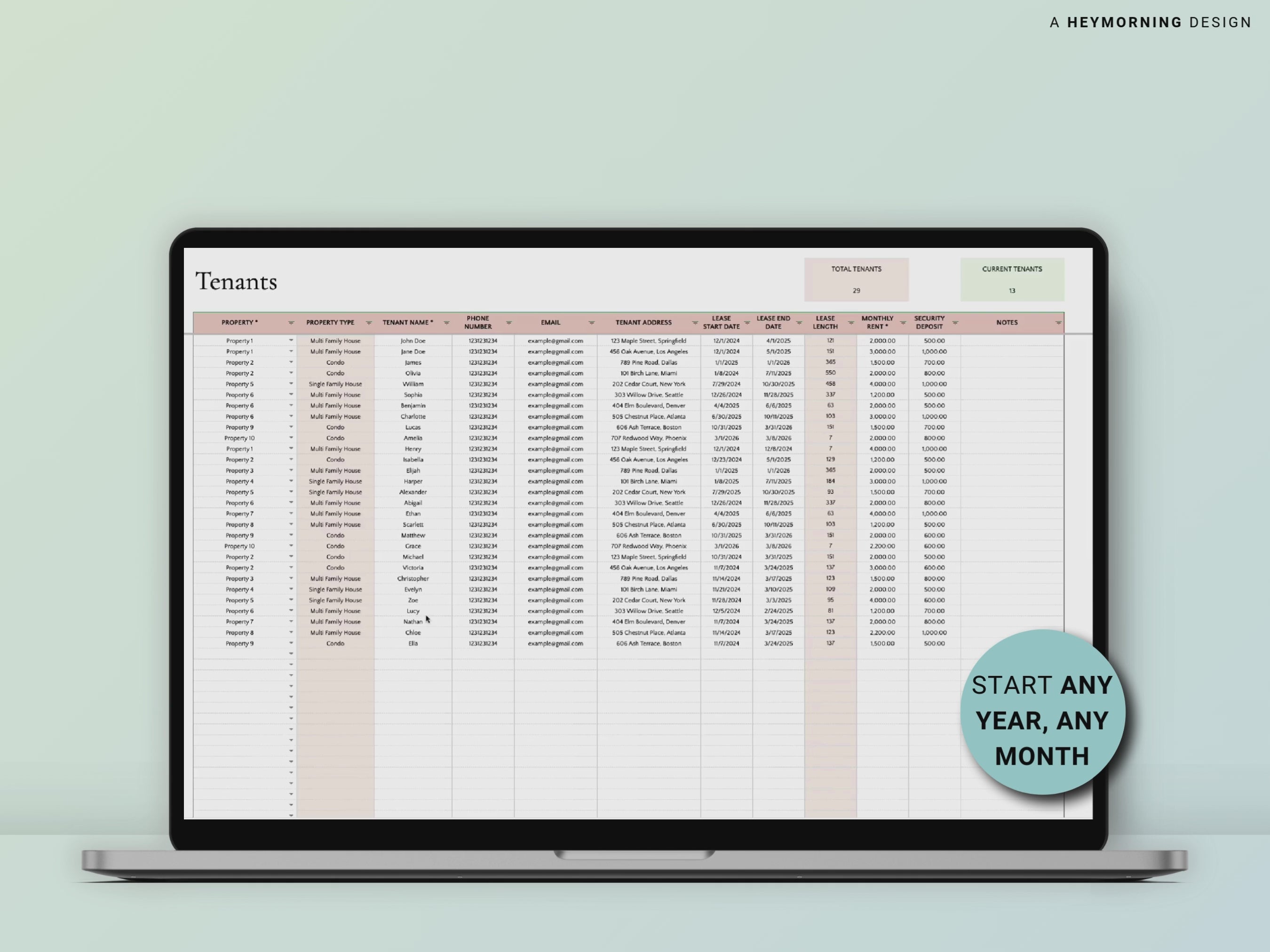Select Sophia's monthly rent cell
Viewport: 1270px width, 952px height.
click(882, 395)
